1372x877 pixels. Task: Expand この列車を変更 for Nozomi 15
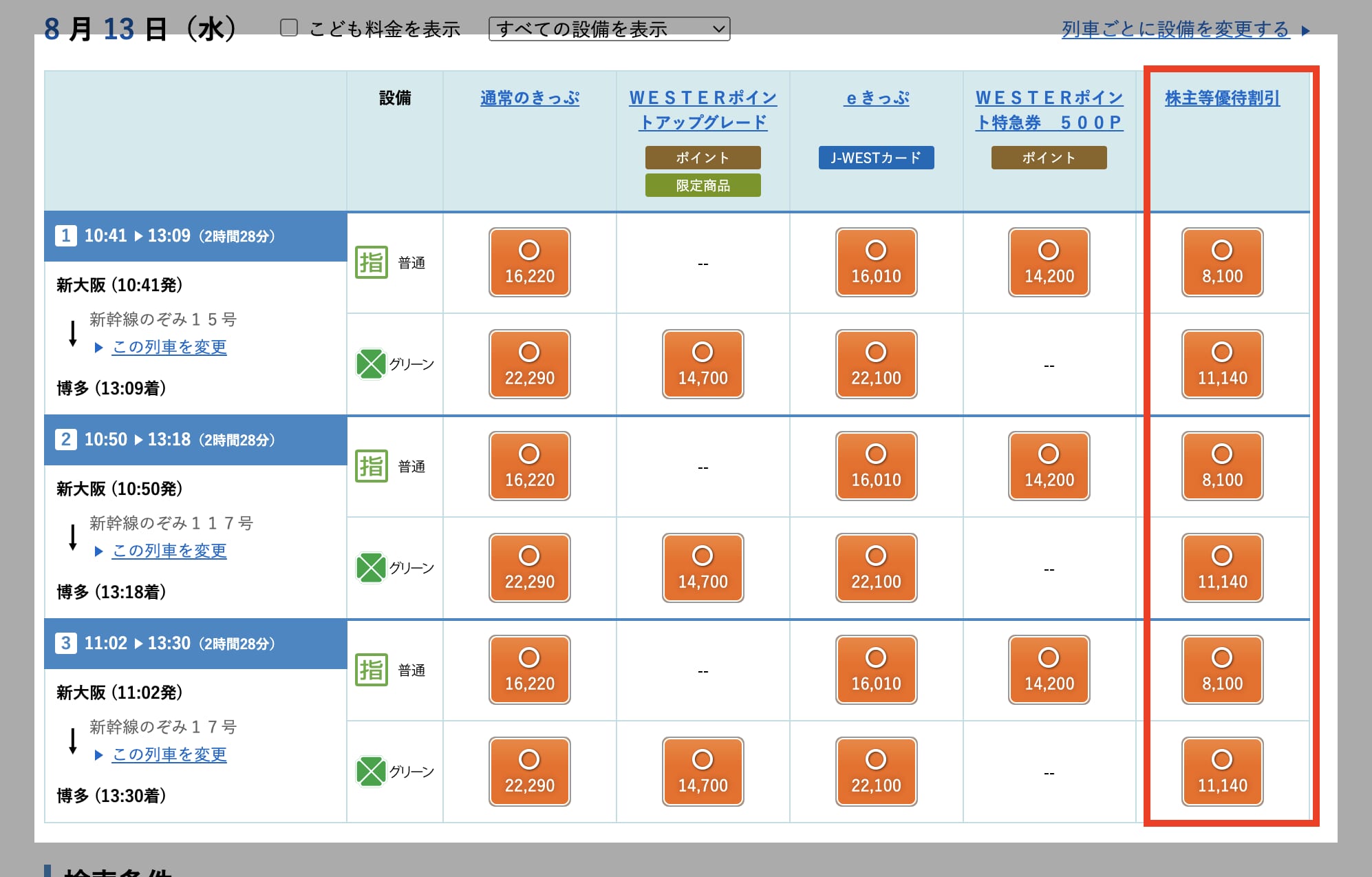[x=169, y=347]
